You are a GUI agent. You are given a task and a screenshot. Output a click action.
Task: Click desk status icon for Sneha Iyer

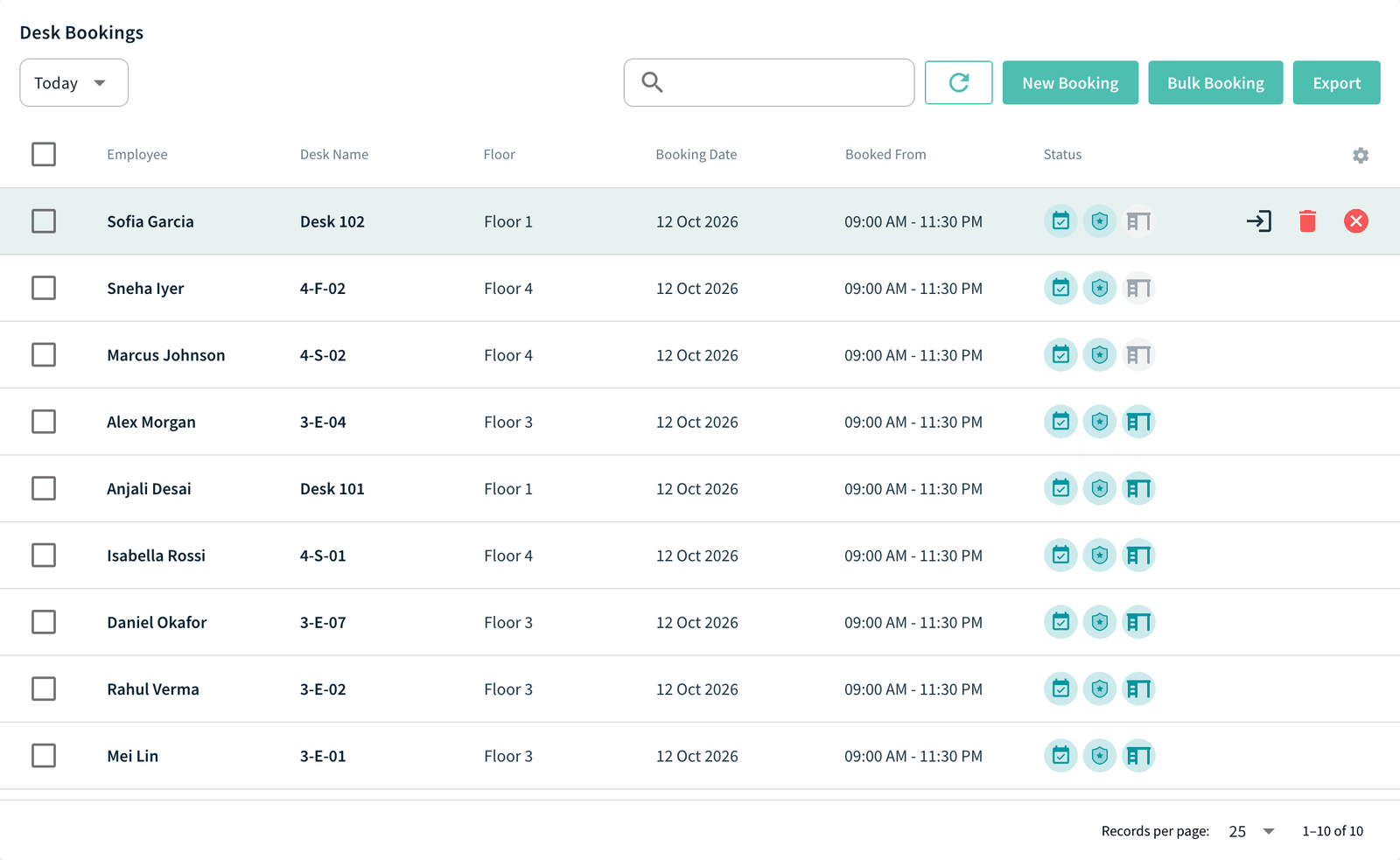[x=1138, y=288]
